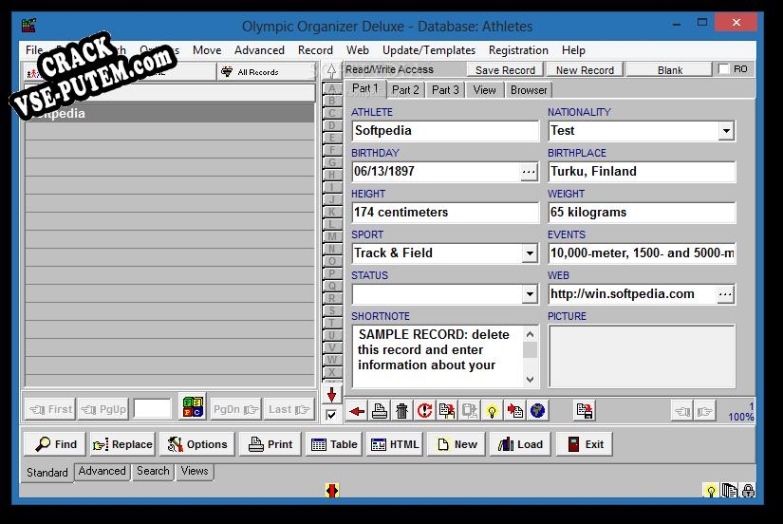Click the Web field ellipsis button
The image size is (783, 524).
coord(725,294)
